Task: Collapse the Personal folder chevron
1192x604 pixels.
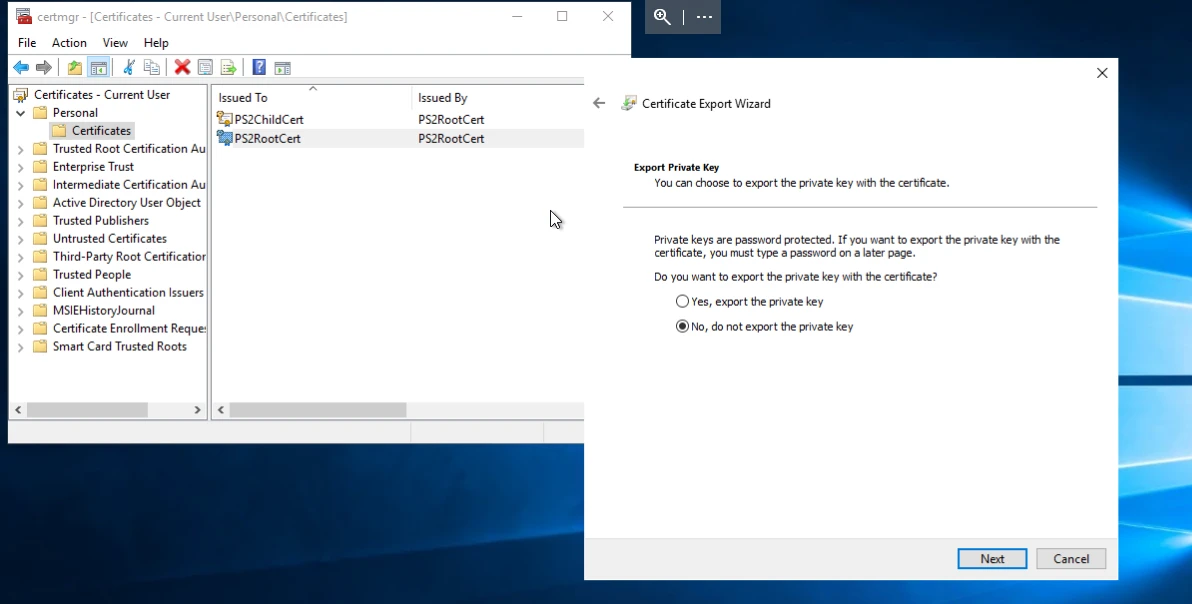Action: tap(20, 112)
